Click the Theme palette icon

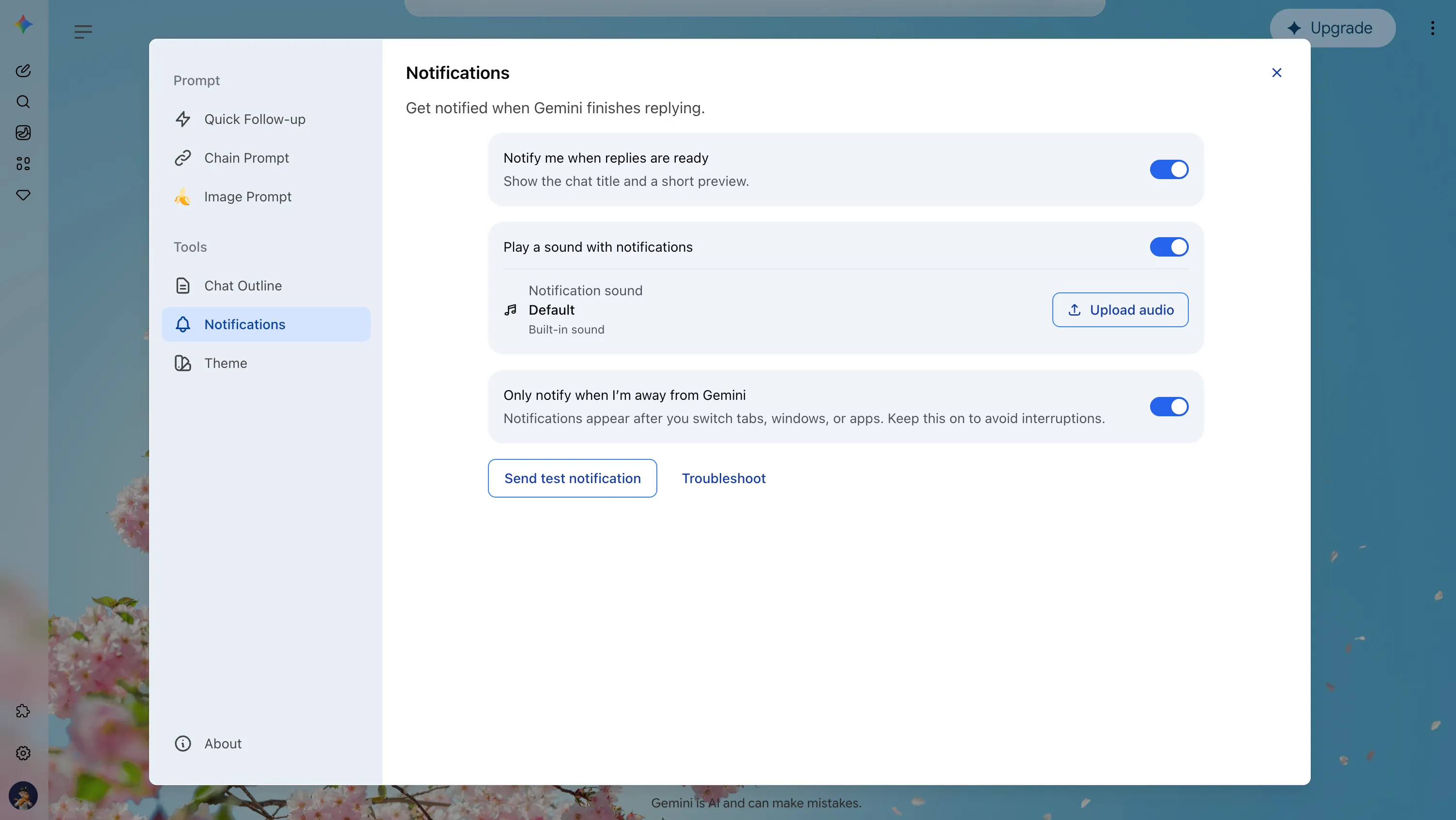[x=182, y=364]
